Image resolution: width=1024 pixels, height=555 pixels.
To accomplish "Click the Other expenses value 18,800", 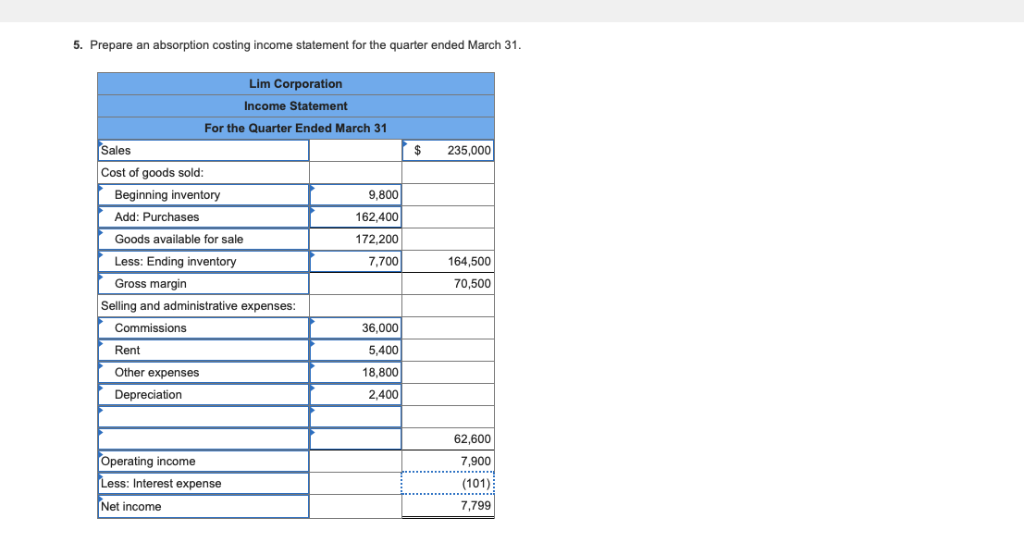I will 355,372.
